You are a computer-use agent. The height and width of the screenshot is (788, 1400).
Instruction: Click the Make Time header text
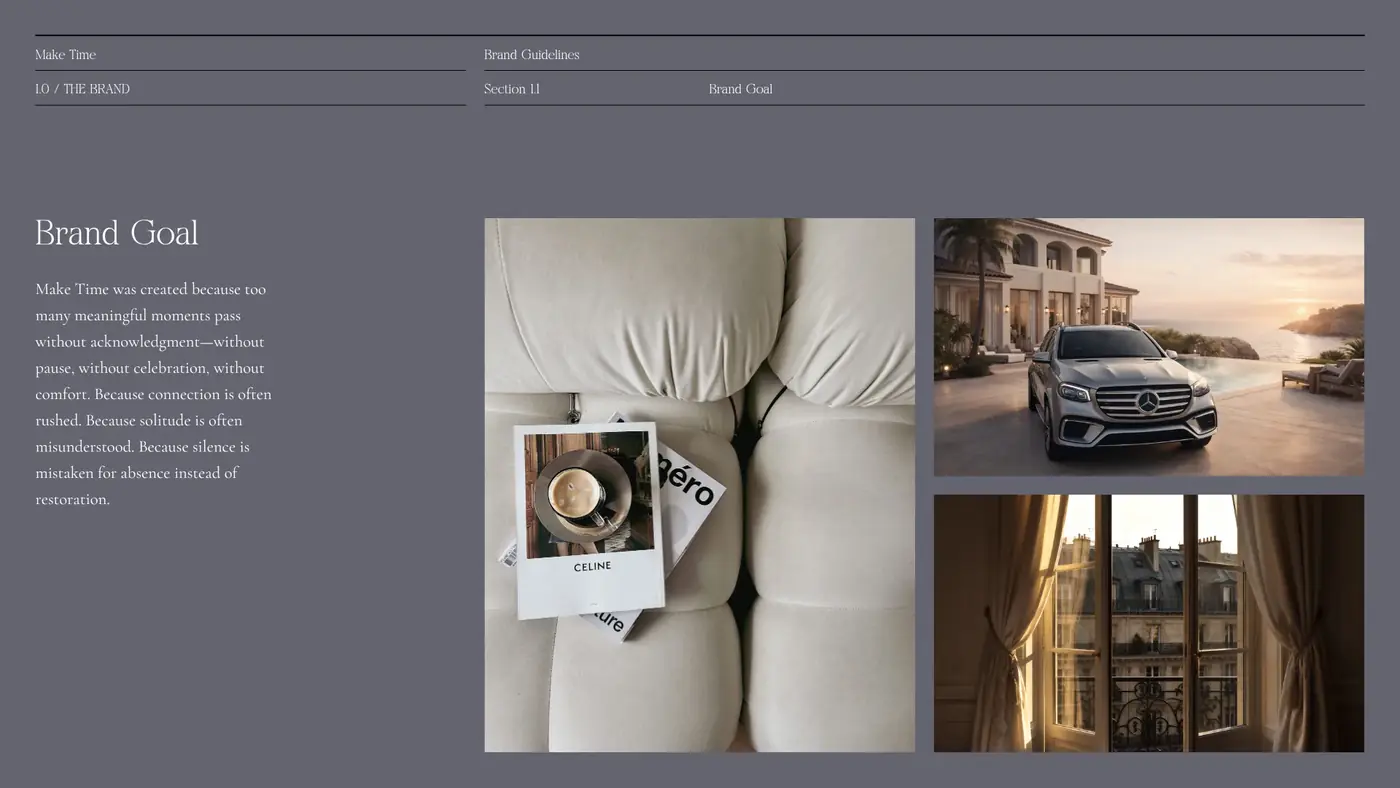click(x=66, y=55)
